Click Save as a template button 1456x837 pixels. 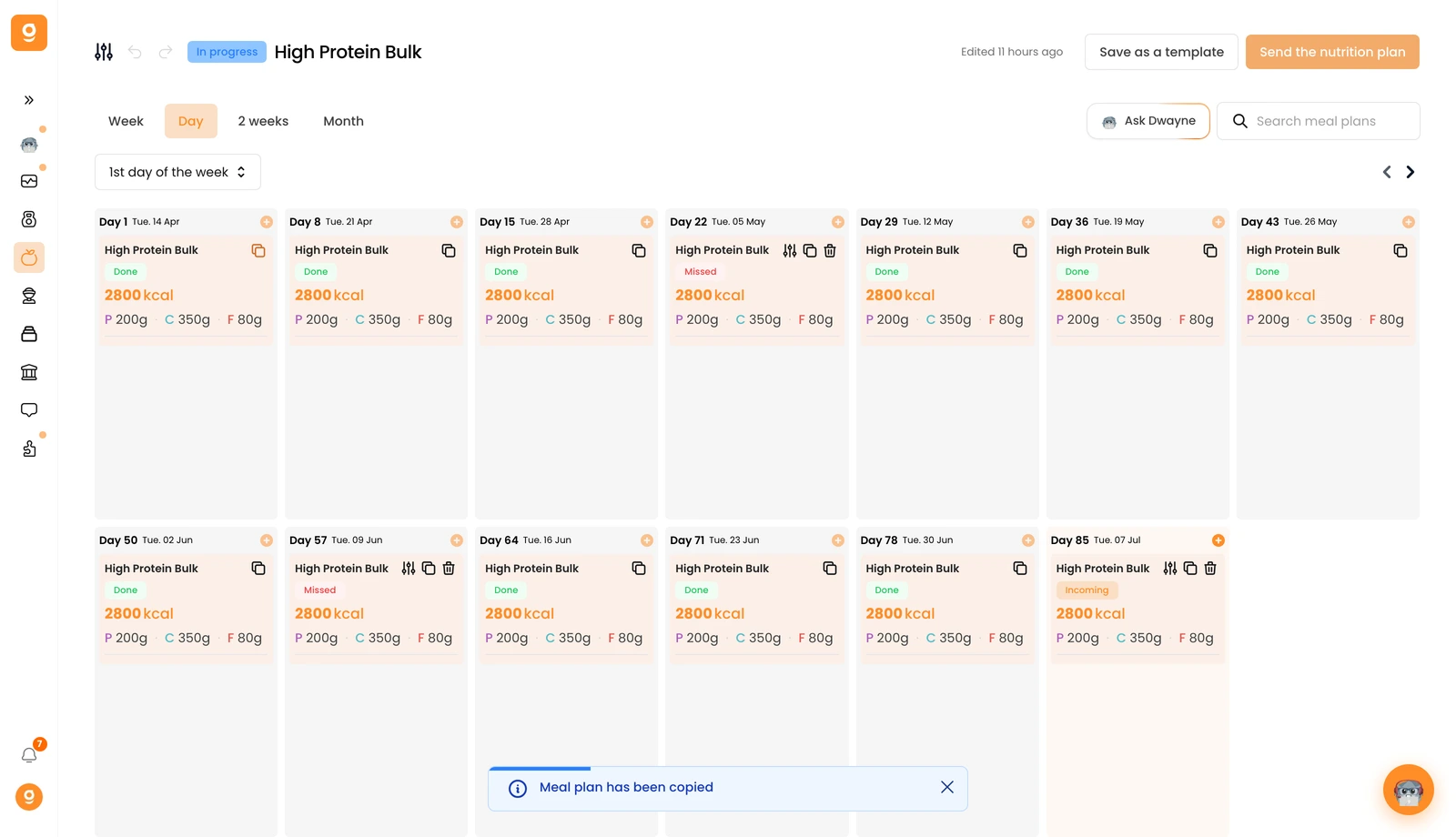pos(1161,52)
